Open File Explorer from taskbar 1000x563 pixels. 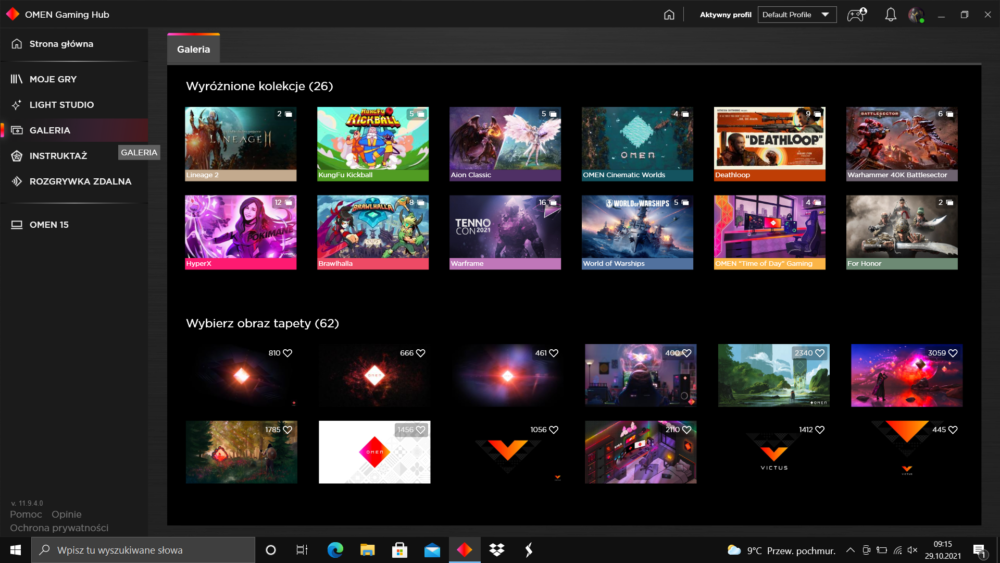367,550
